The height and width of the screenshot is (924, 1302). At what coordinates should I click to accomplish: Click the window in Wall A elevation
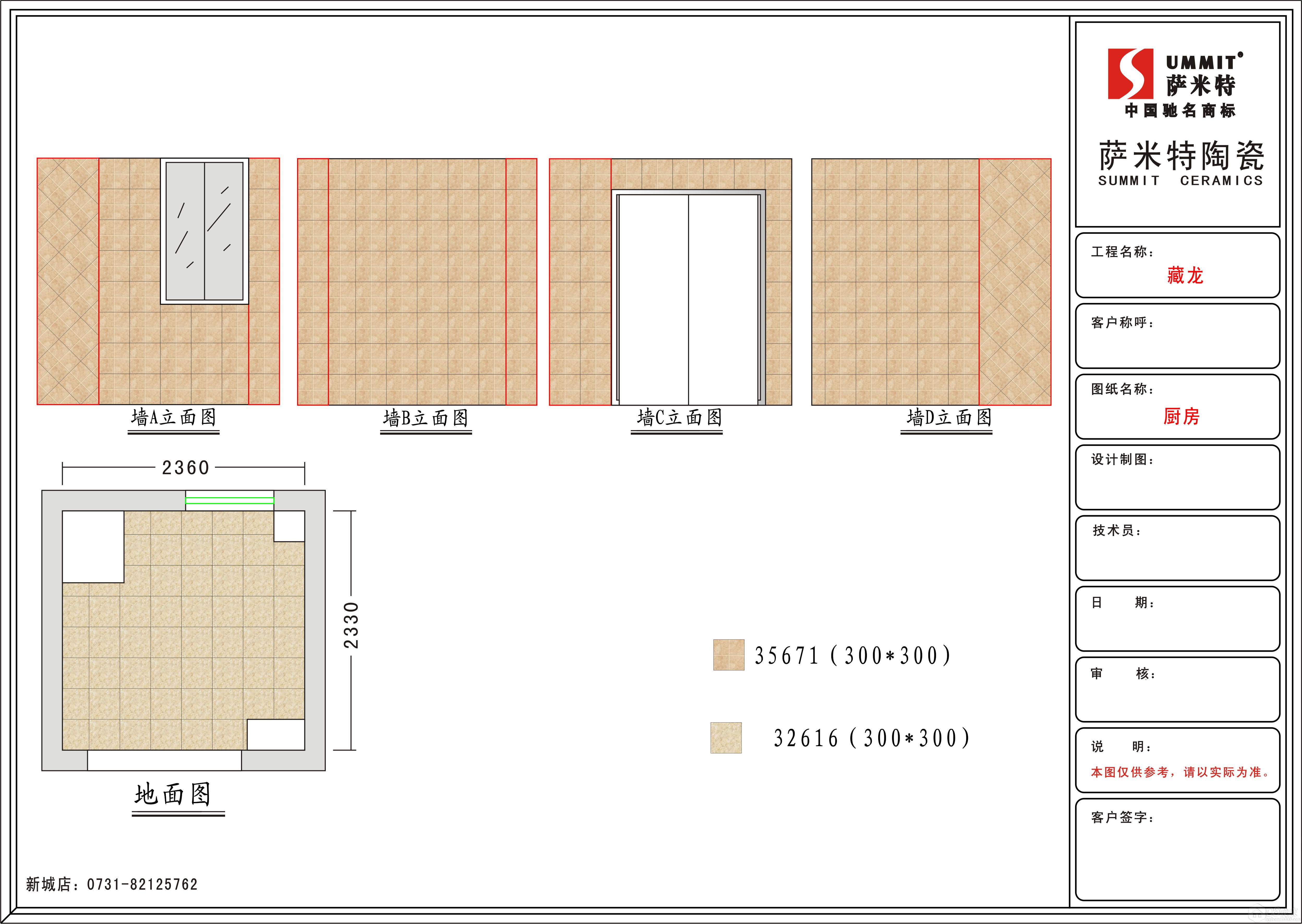pyautogui.click(x=204, y=231)
